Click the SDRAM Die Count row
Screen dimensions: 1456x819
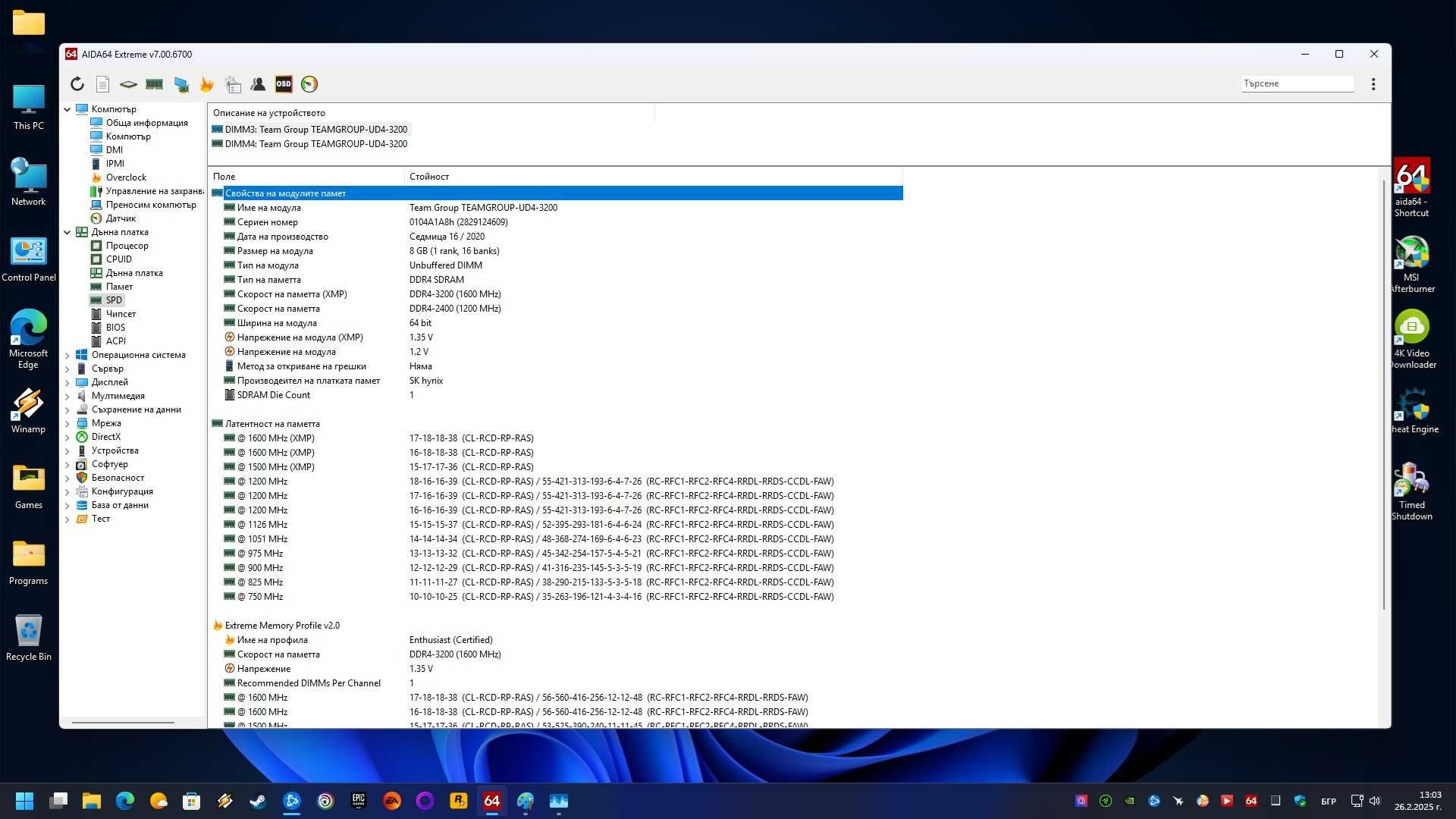557,395
